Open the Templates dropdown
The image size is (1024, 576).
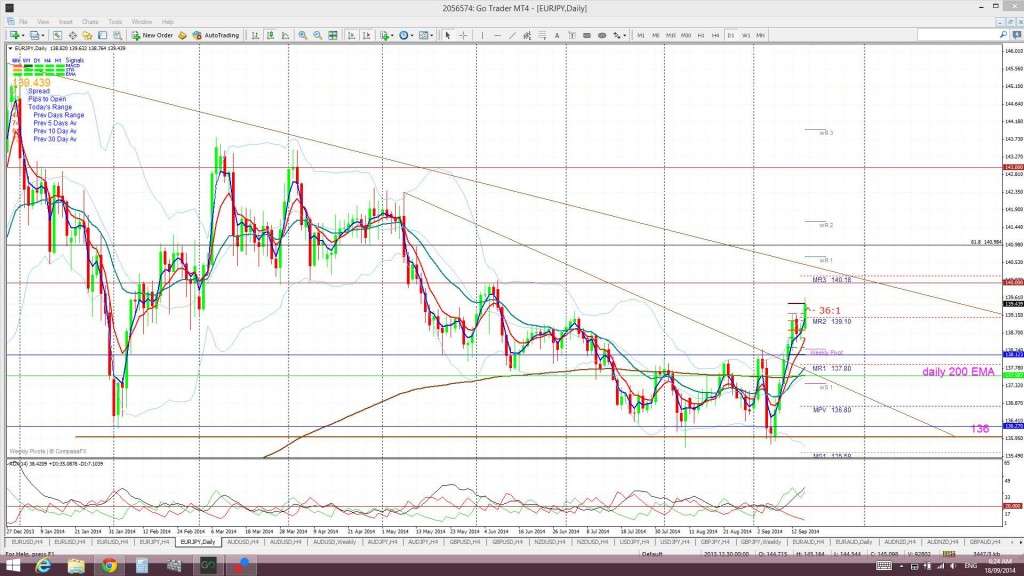[425, 35]
